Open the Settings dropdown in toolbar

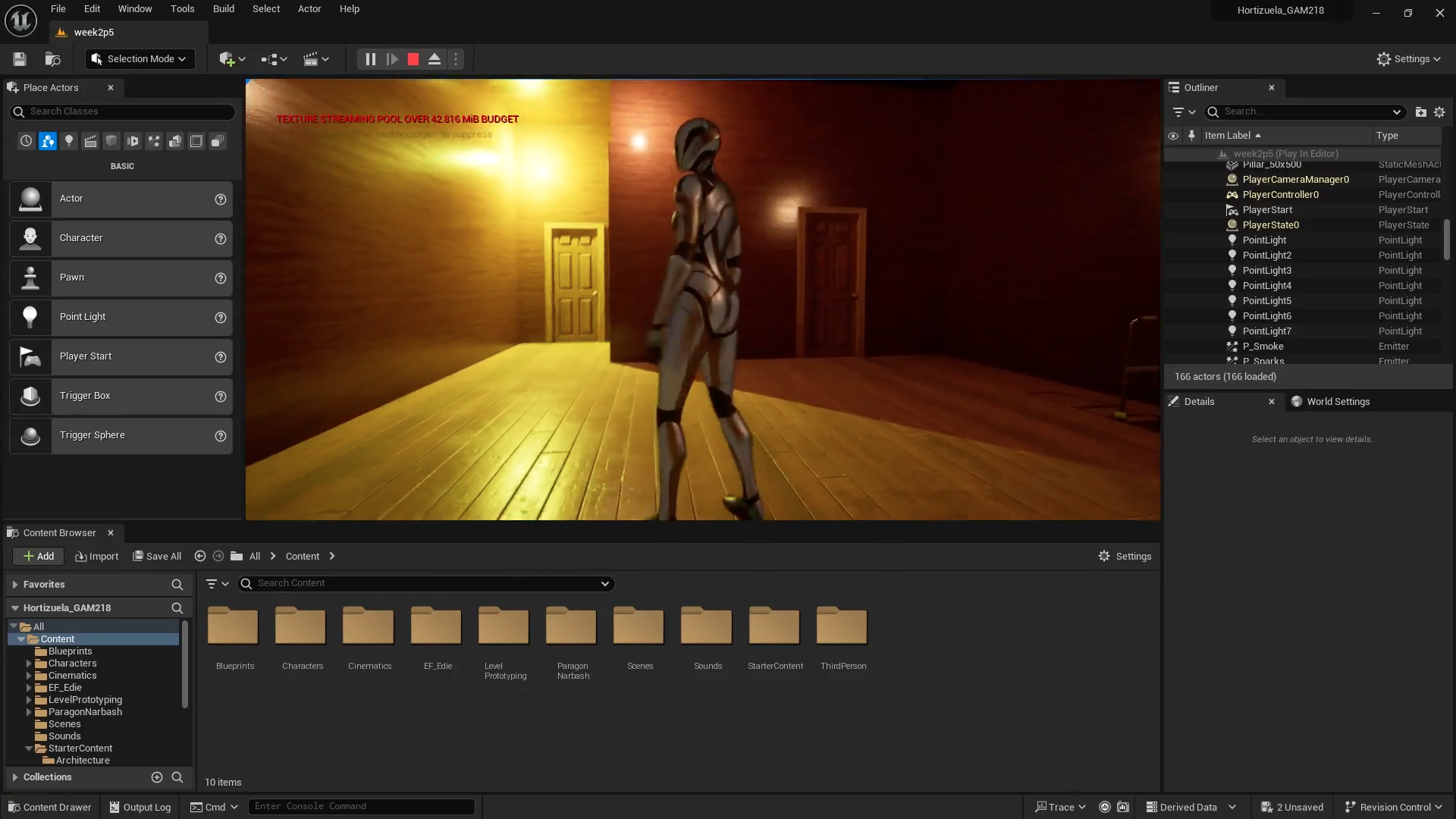[x=1408, y=59]
